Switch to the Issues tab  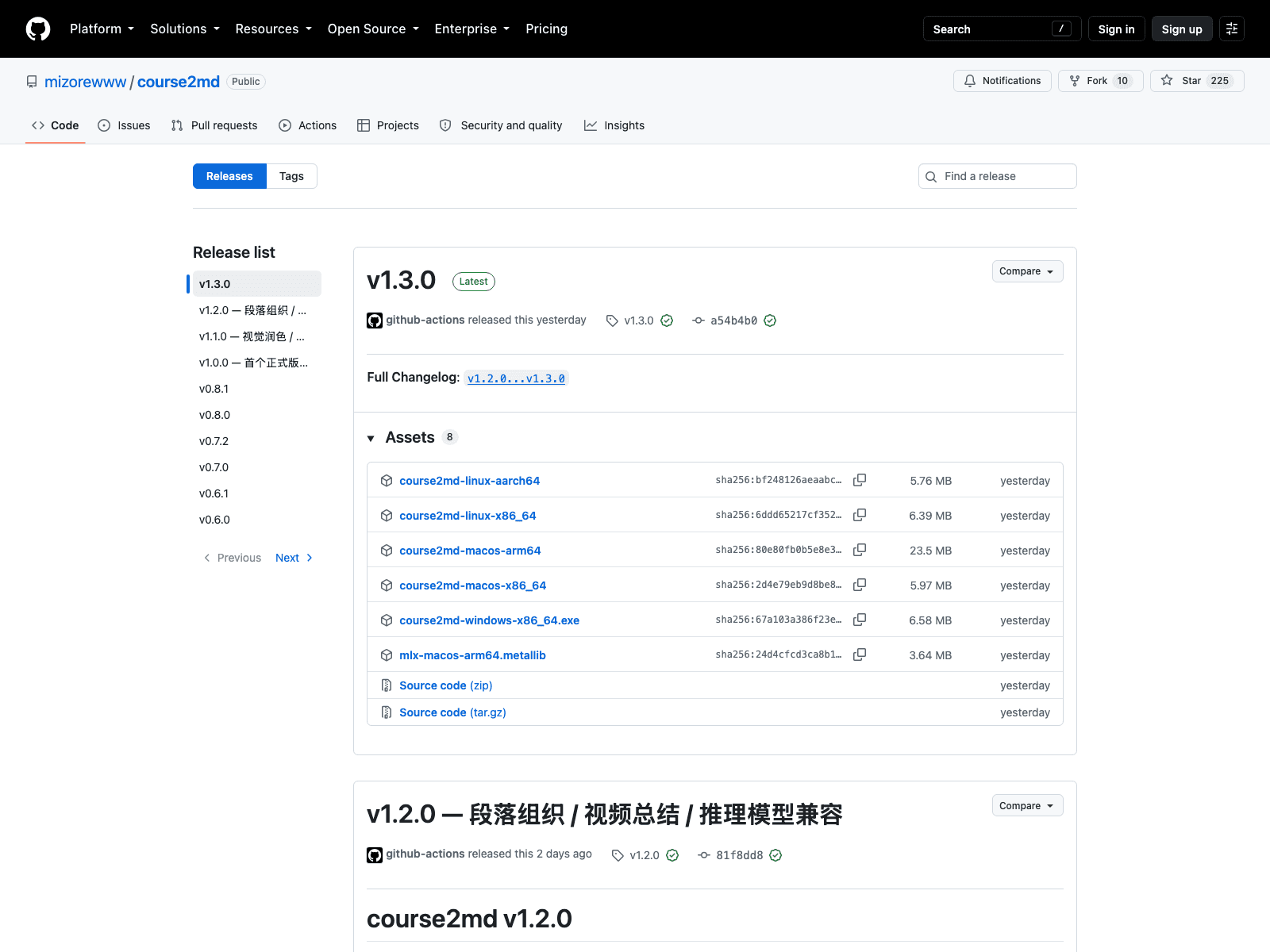coord(124,125)
